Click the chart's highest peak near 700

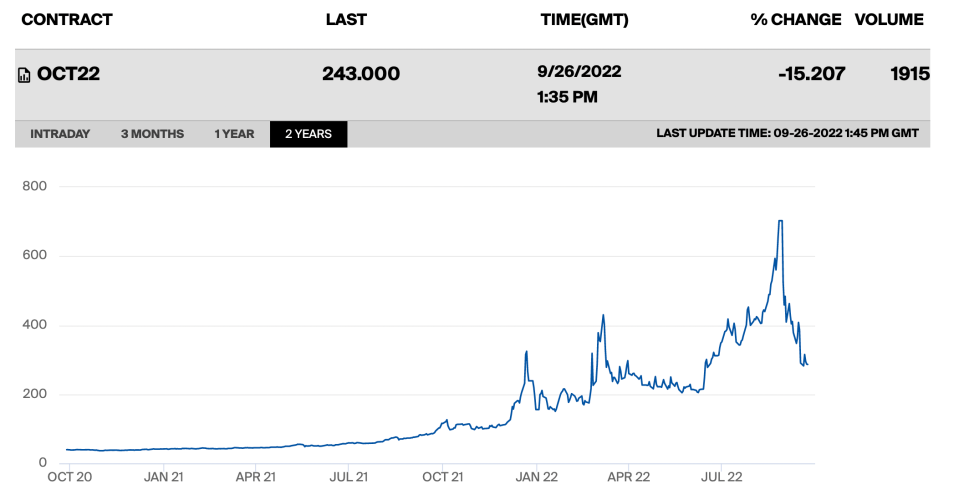[x=780, y=221]
